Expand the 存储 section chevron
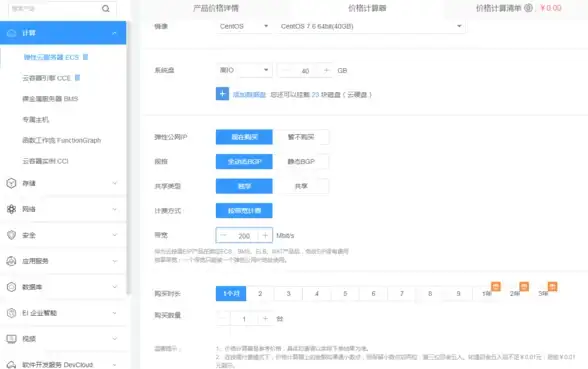 [115, 183]
